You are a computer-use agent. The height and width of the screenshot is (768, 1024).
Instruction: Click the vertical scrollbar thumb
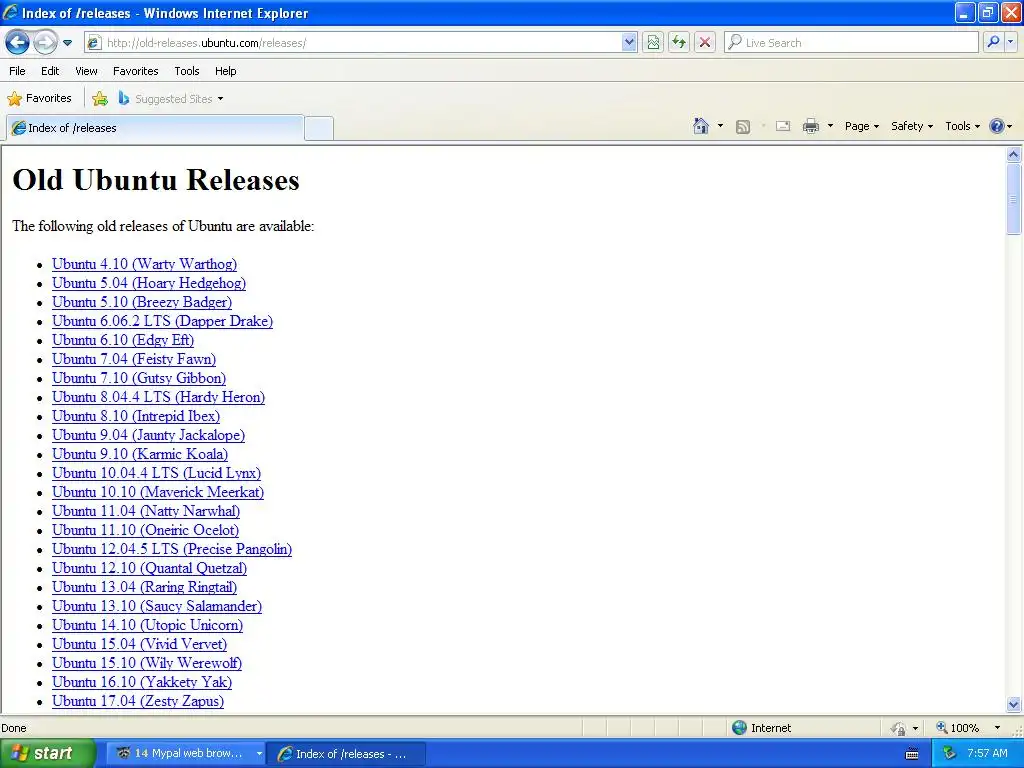[x=1014, y=199]
